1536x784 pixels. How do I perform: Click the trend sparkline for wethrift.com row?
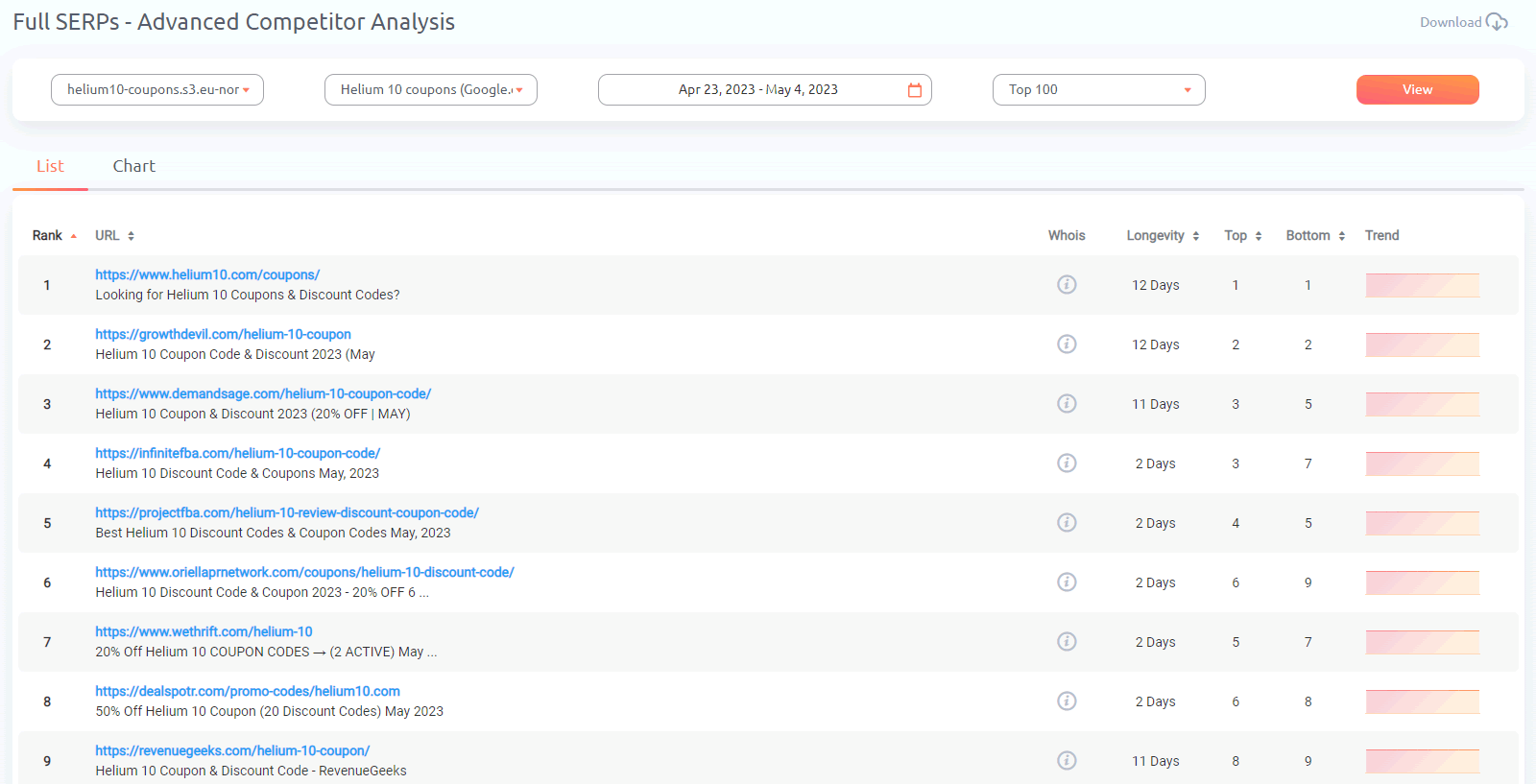[x=1422, y=642]
